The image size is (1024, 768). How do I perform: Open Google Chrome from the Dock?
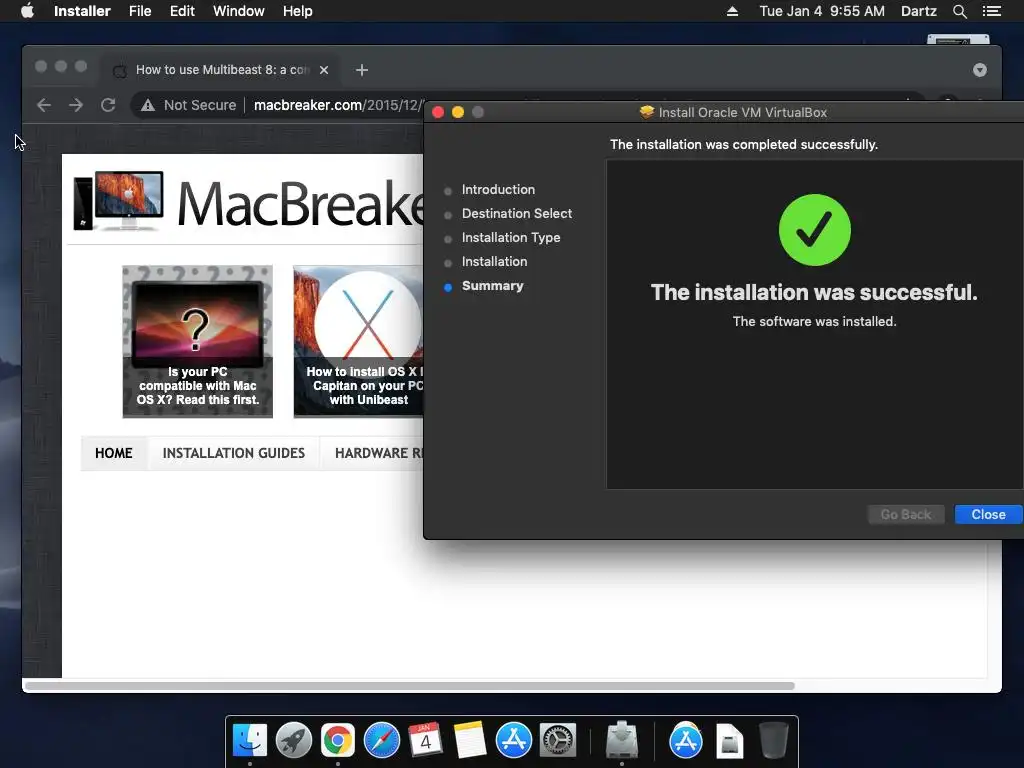(x=338, y=741)
